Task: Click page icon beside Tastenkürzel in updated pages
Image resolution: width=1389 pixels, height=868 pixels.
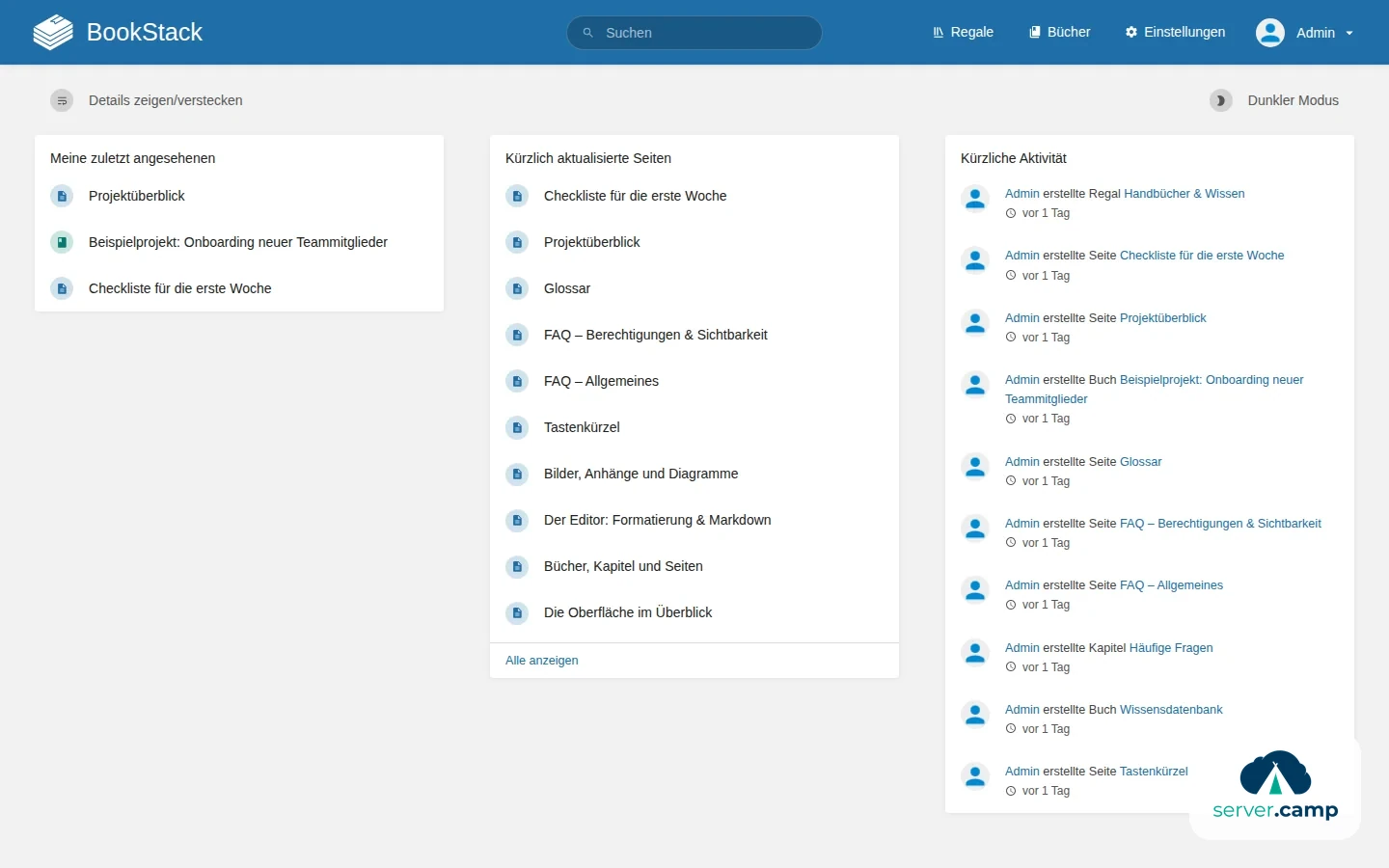Action: point(517,427)
